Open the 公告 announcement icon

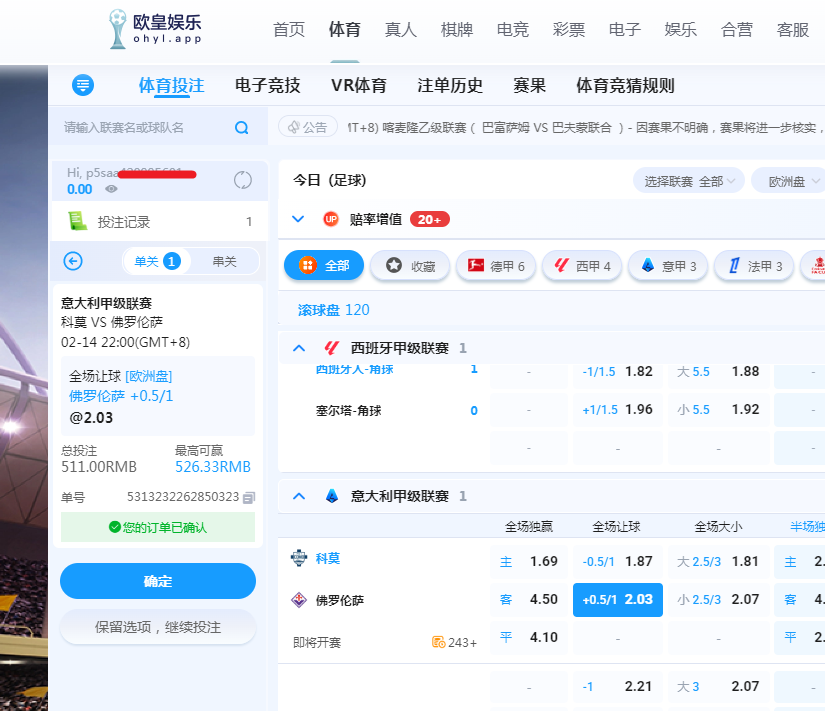[295, 127]
